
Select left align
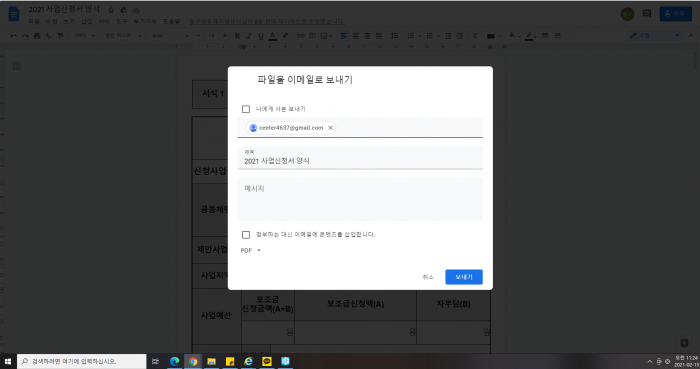[x=344, y=36]
